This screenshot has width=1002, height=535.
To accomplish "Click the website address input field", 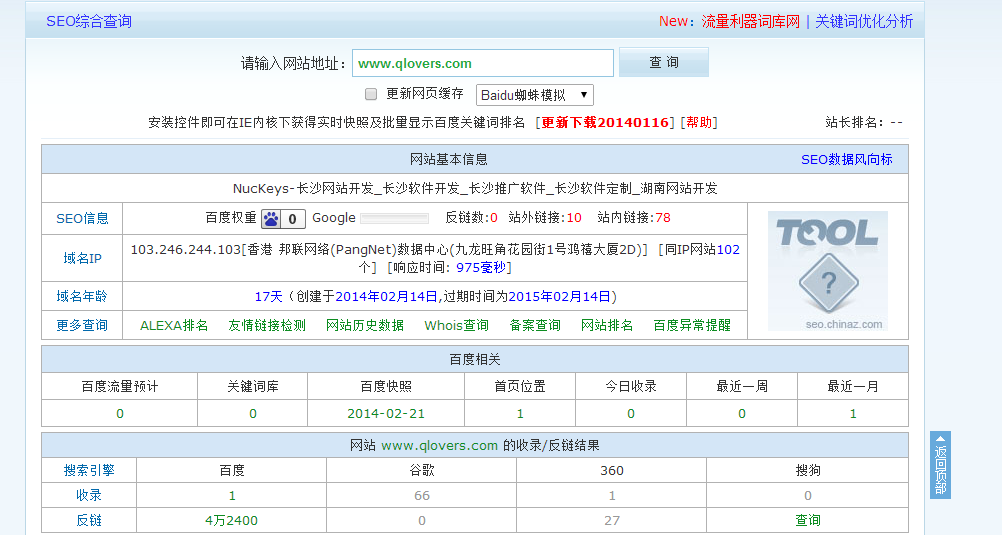I will pyautogui.click(x=482, y=63).
